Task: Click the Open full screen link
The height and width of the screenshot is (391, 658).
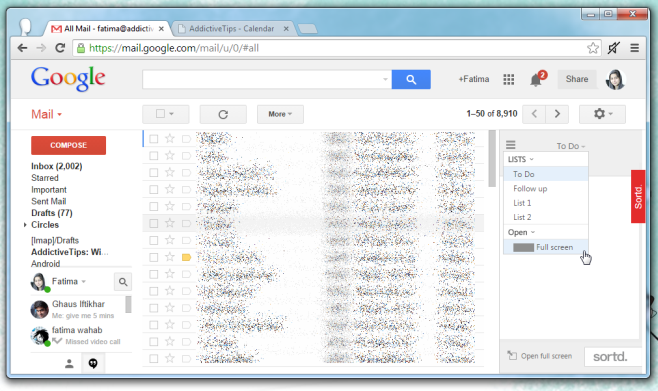Action: click(546, 356)
